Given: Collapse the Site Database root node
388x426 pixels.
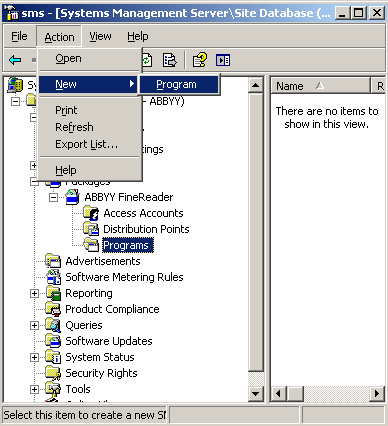Looking at the screenshot, I should tap(15, 101).
